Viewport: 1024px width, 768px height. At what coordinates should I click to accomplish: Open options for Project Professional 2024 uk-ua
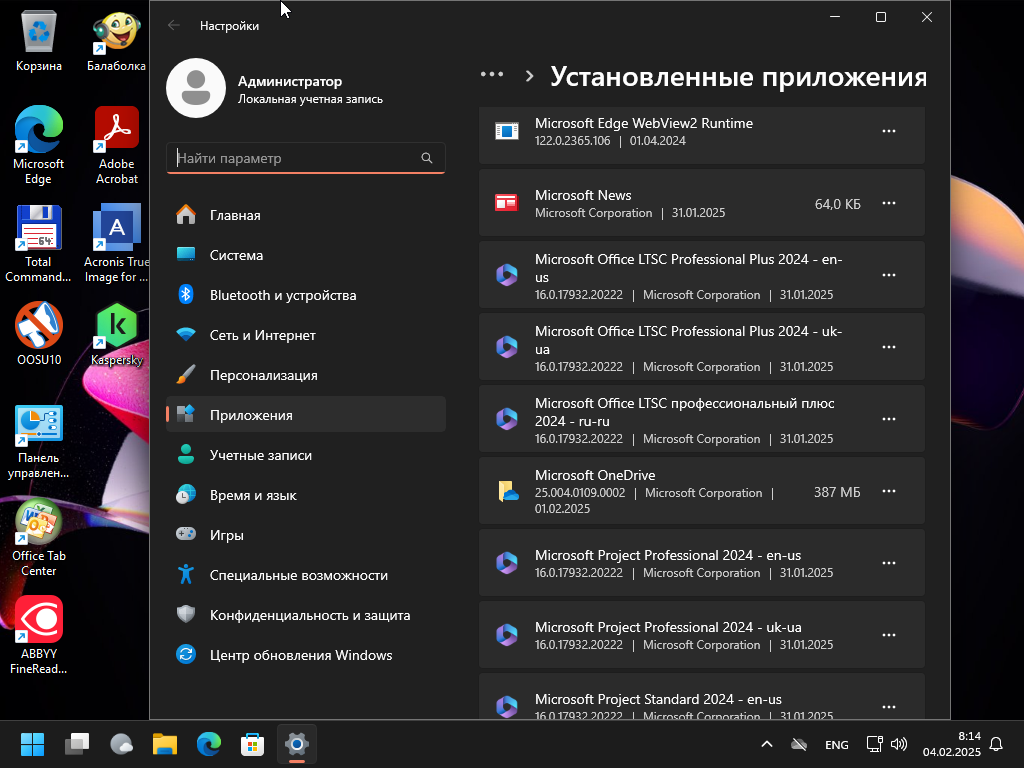click(x=889, y=635)
